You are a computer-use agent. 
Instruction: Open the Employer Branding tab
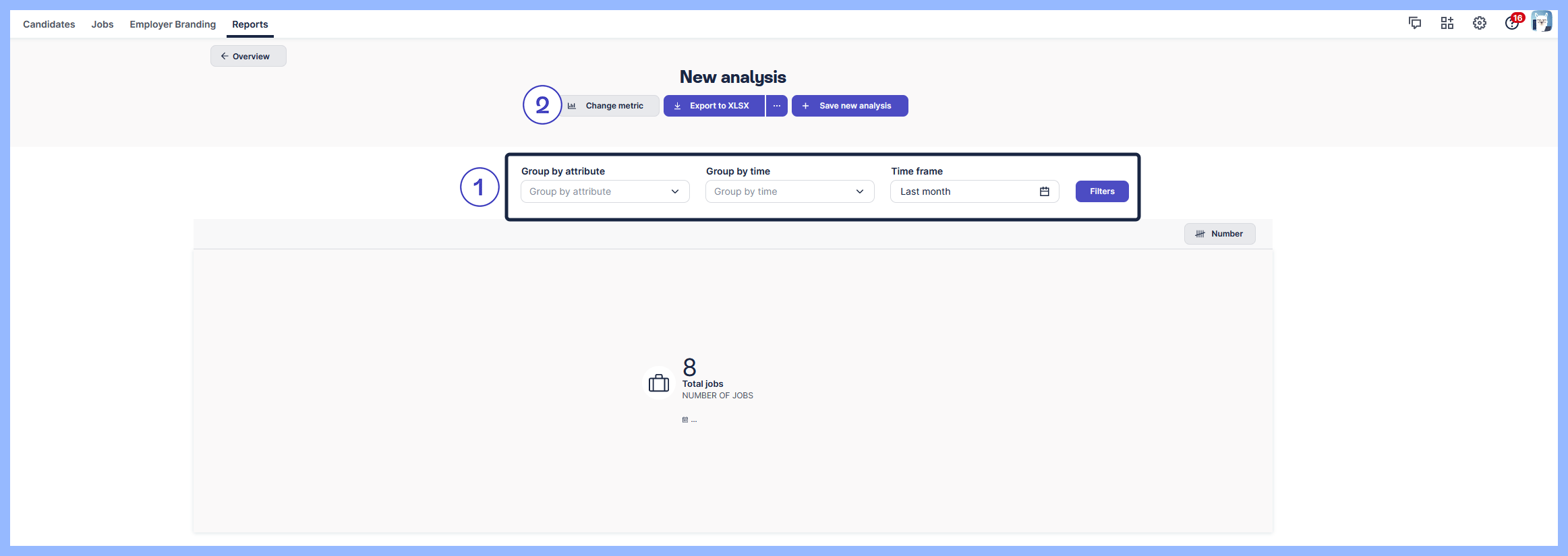coord(173,24)
